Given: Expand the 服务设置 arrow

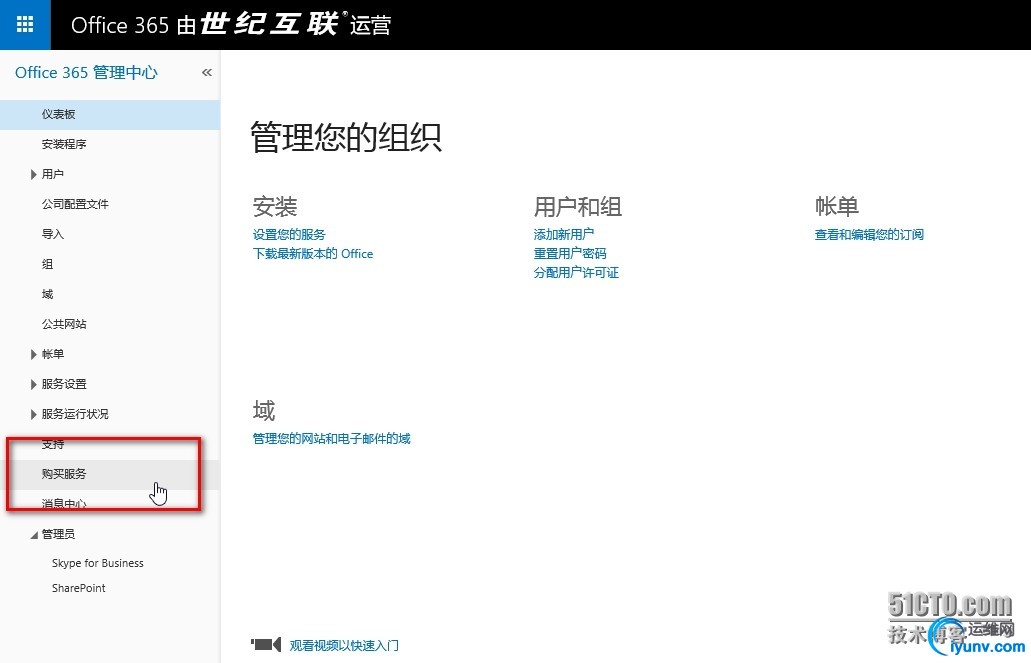Looking at the screenshot, I should coord(33,384).
